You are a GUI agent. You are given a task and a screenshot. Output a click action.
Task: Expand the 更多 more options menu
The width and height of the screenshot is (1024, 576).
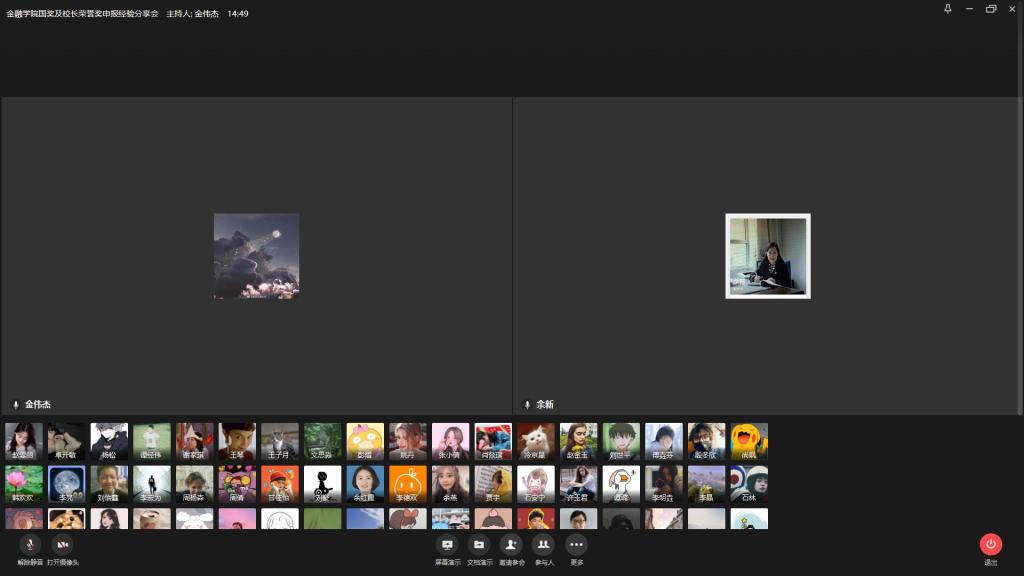[576, 545]
